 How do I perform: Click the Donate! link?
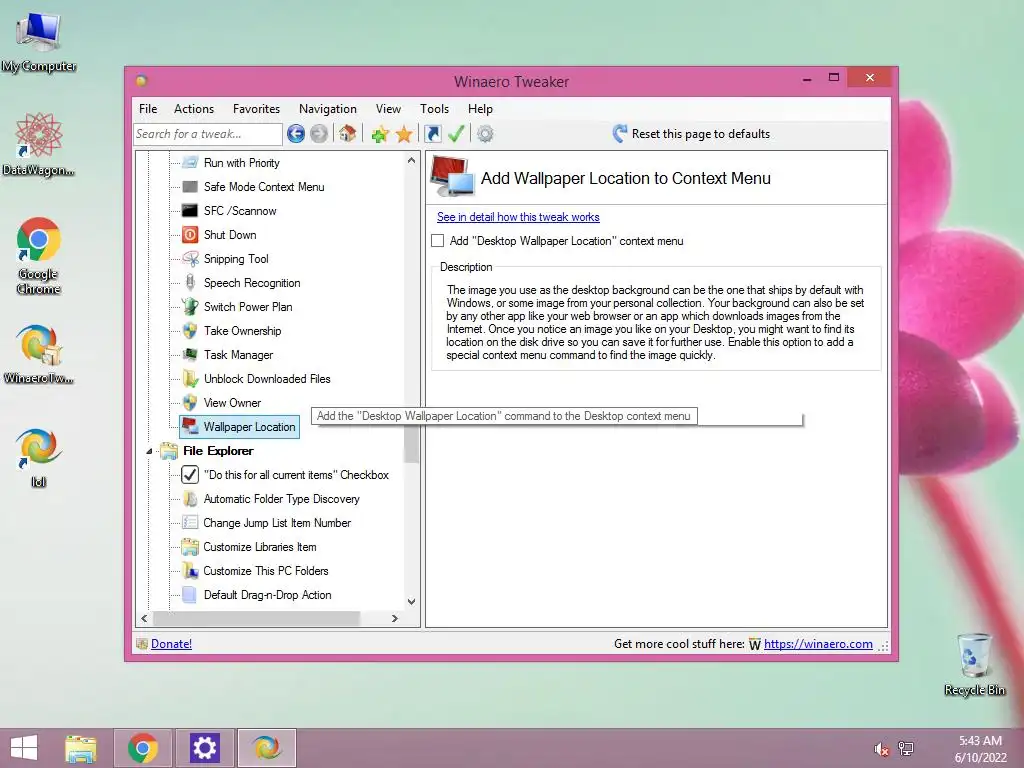(x=171, y=644)
